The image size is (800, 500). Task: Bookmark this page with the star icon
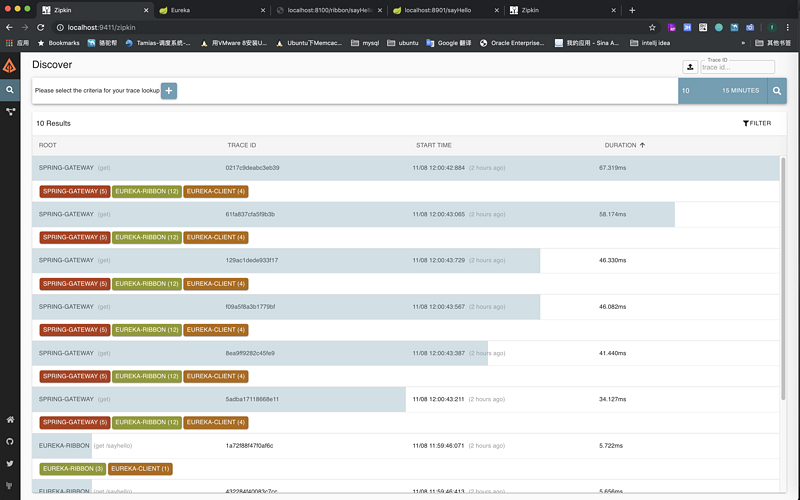tap(652, 28)
